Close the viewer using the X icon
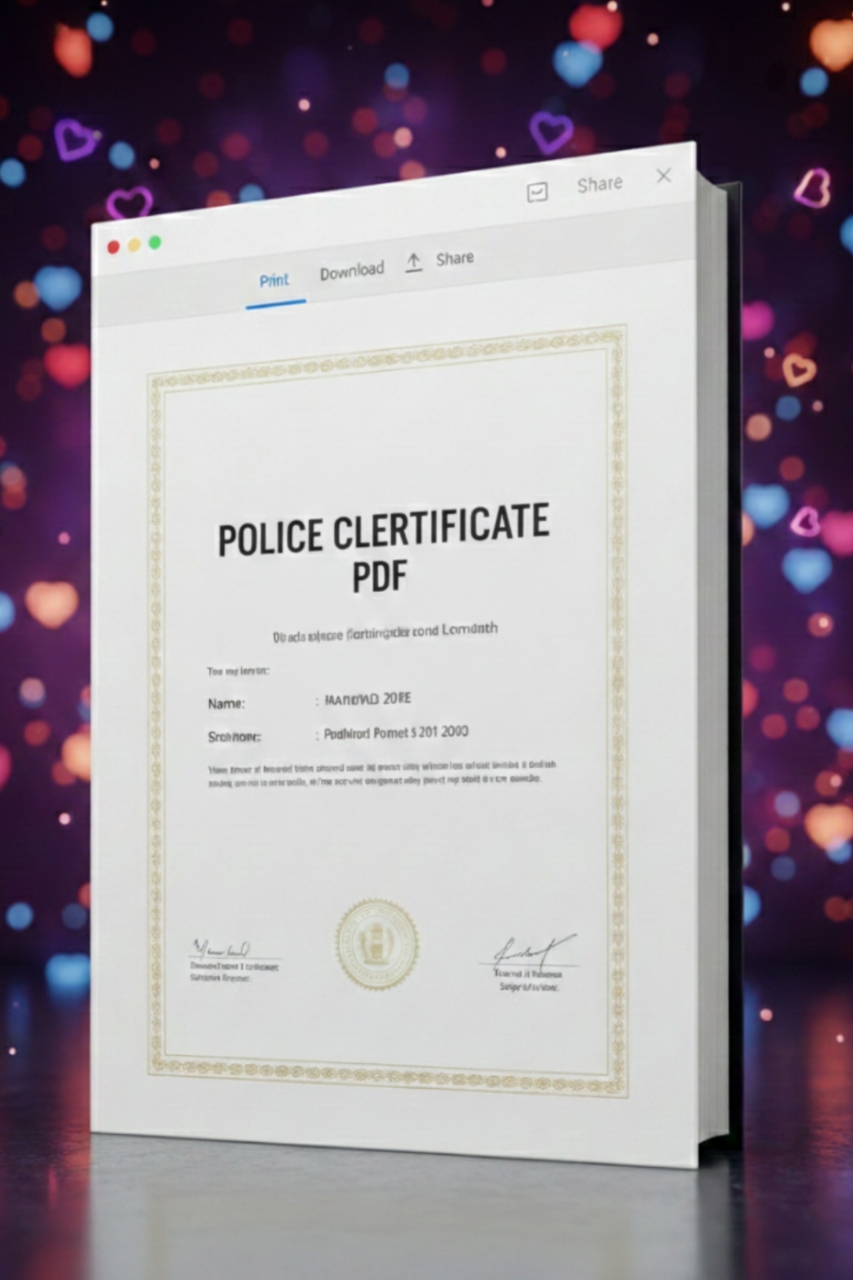Screen dimensions: 853x1280 pyautogui.click(x=663, y=176)
